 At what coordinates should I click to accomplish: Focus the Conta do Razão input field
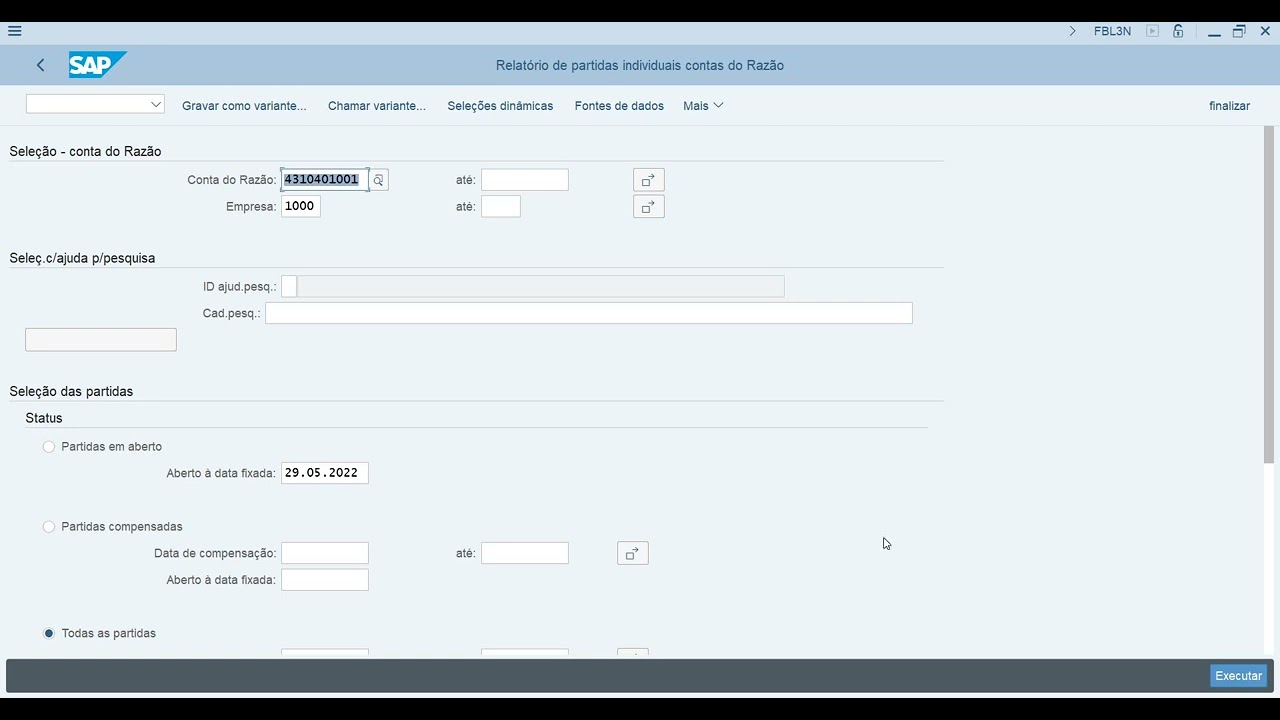coord(325,180)
